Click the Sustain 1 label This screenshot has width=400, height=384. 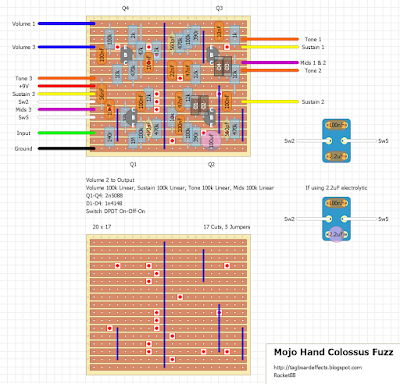[x=313, y=47]
